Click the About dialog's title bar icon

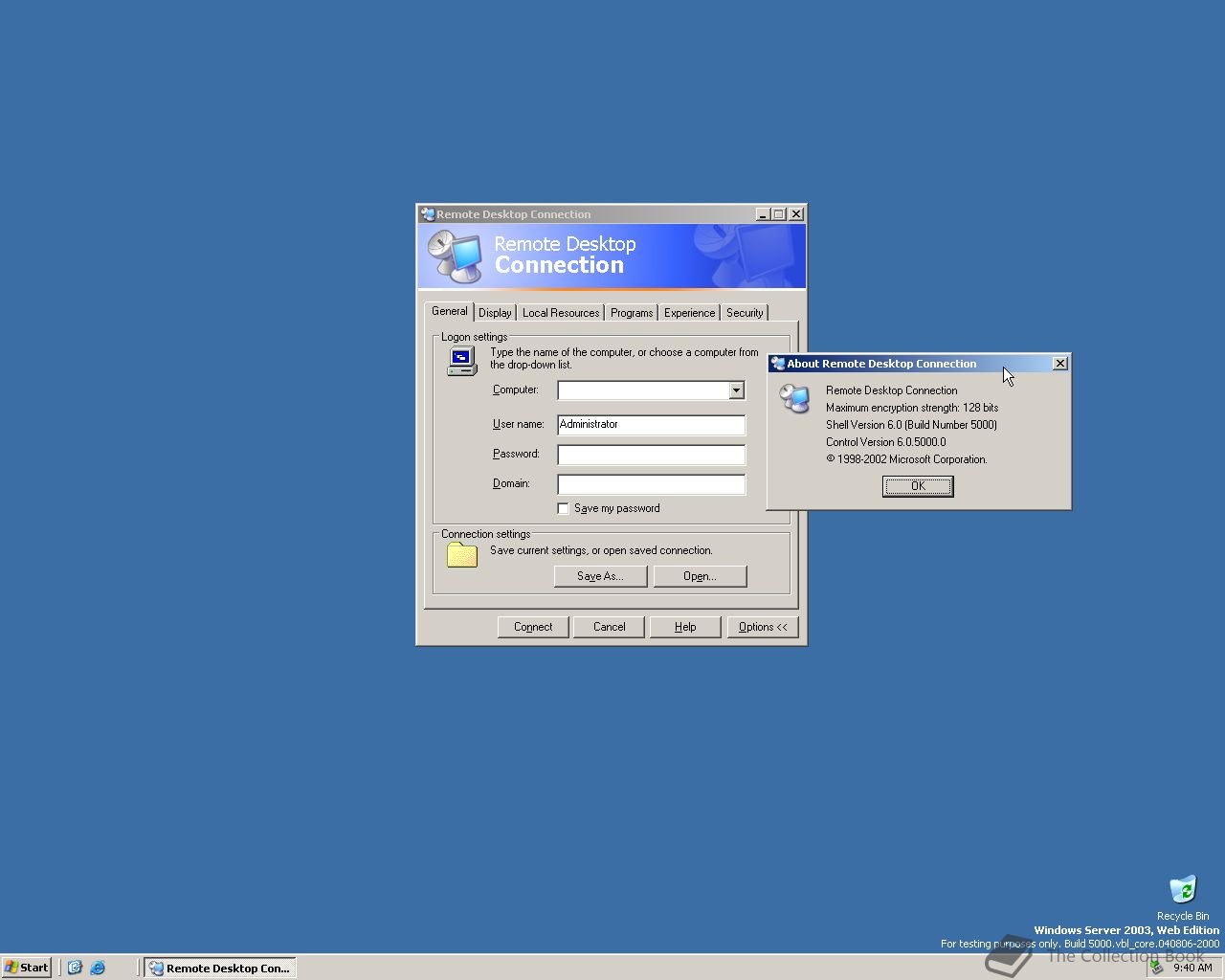(778, 364)
